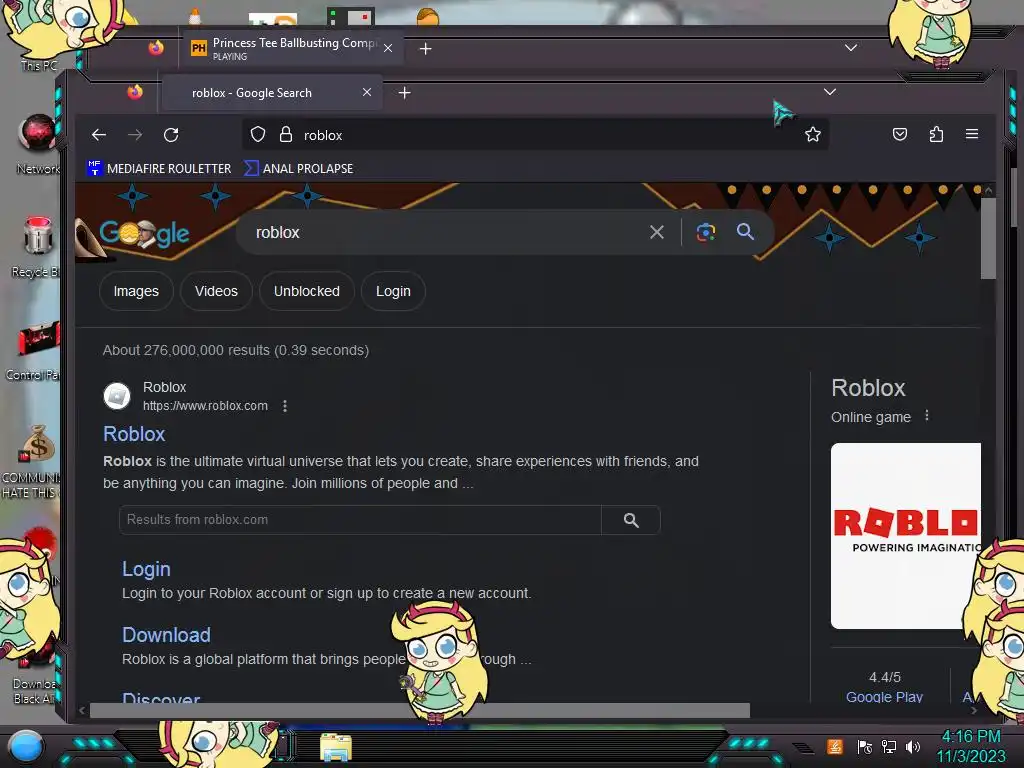Click the horizontal scrollbar at page bottom
Viewport: 1024px width, 768px height.
[x=419, y=711]
